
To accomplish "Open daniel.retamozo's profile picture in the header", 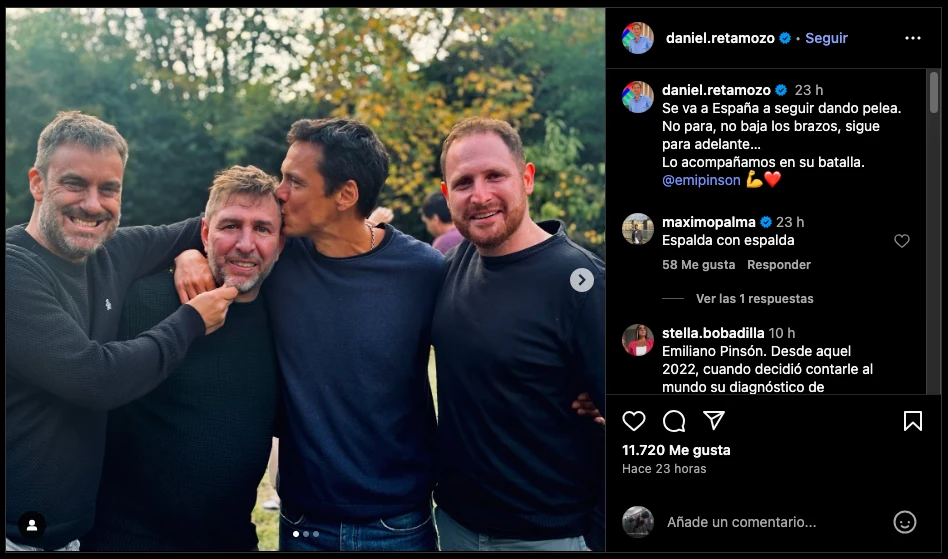I will 638,38.
